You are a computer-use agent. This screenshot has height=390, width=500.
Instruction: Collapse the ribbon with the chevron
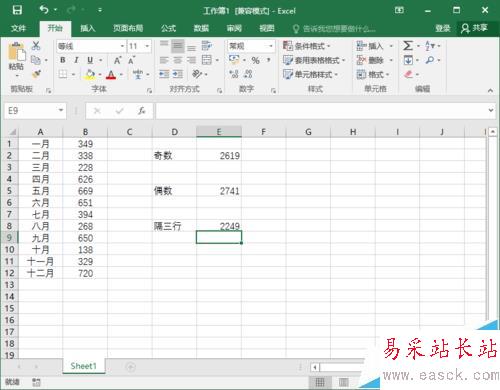(490, 90)
